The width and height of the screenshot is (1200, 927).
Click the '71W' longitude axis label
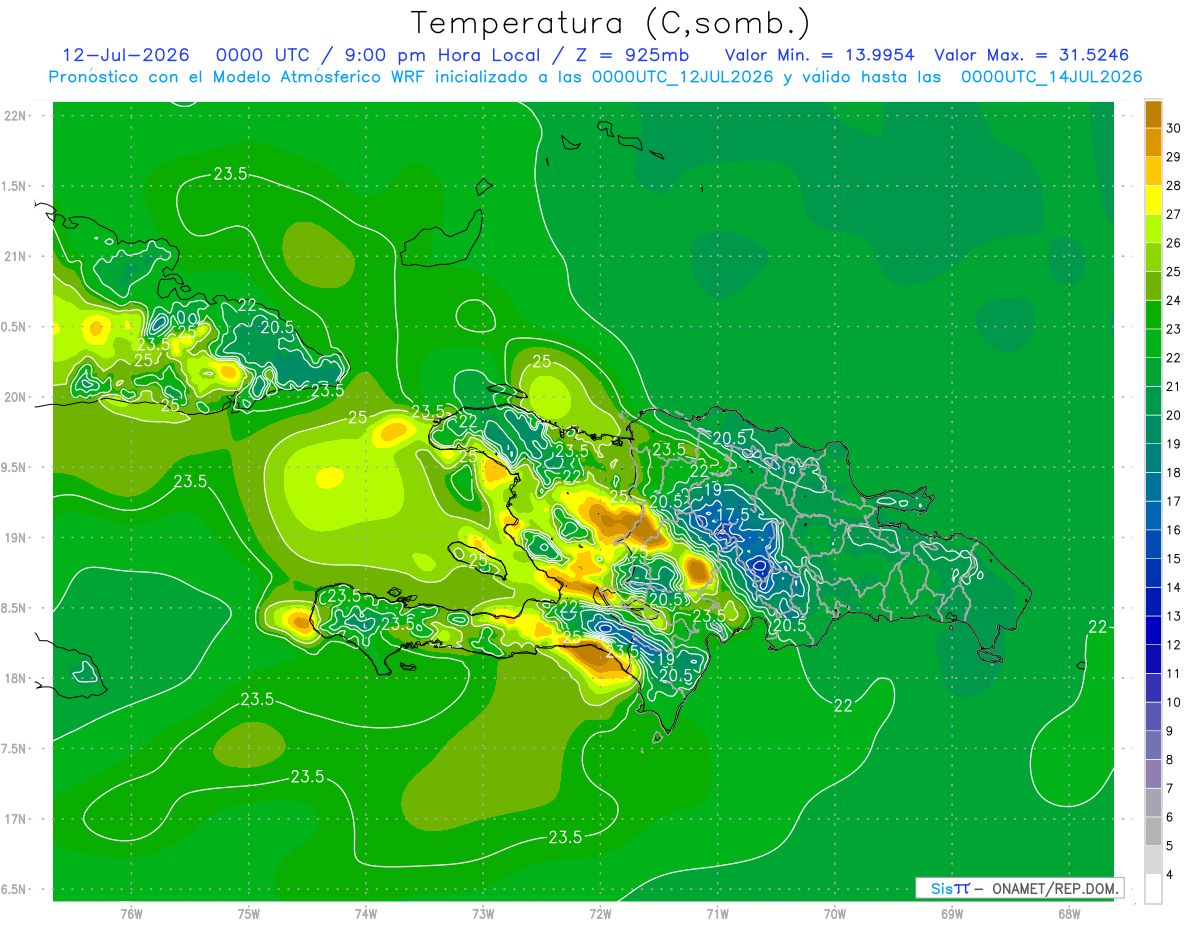pyautogui.click(x=717, y=914)
